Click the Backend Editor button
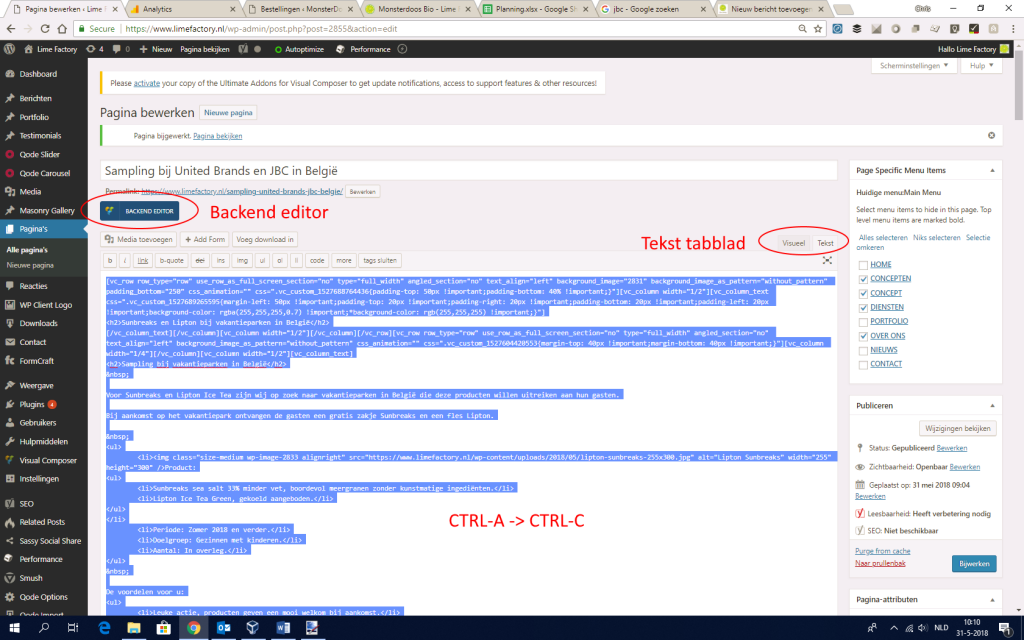 140,211
